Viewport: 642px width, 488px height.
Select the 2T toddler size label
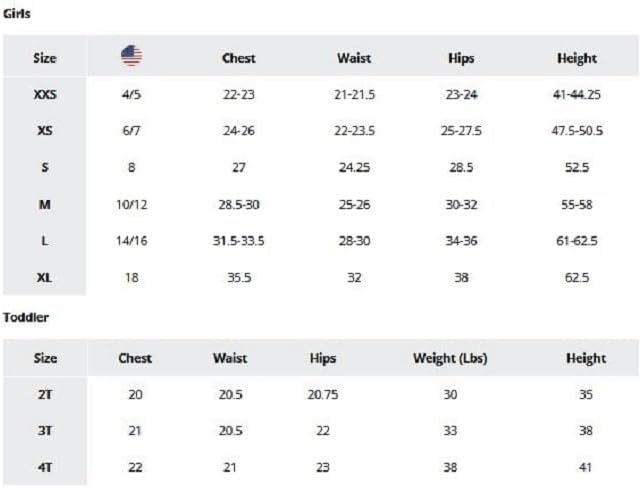tap(45, 395)
